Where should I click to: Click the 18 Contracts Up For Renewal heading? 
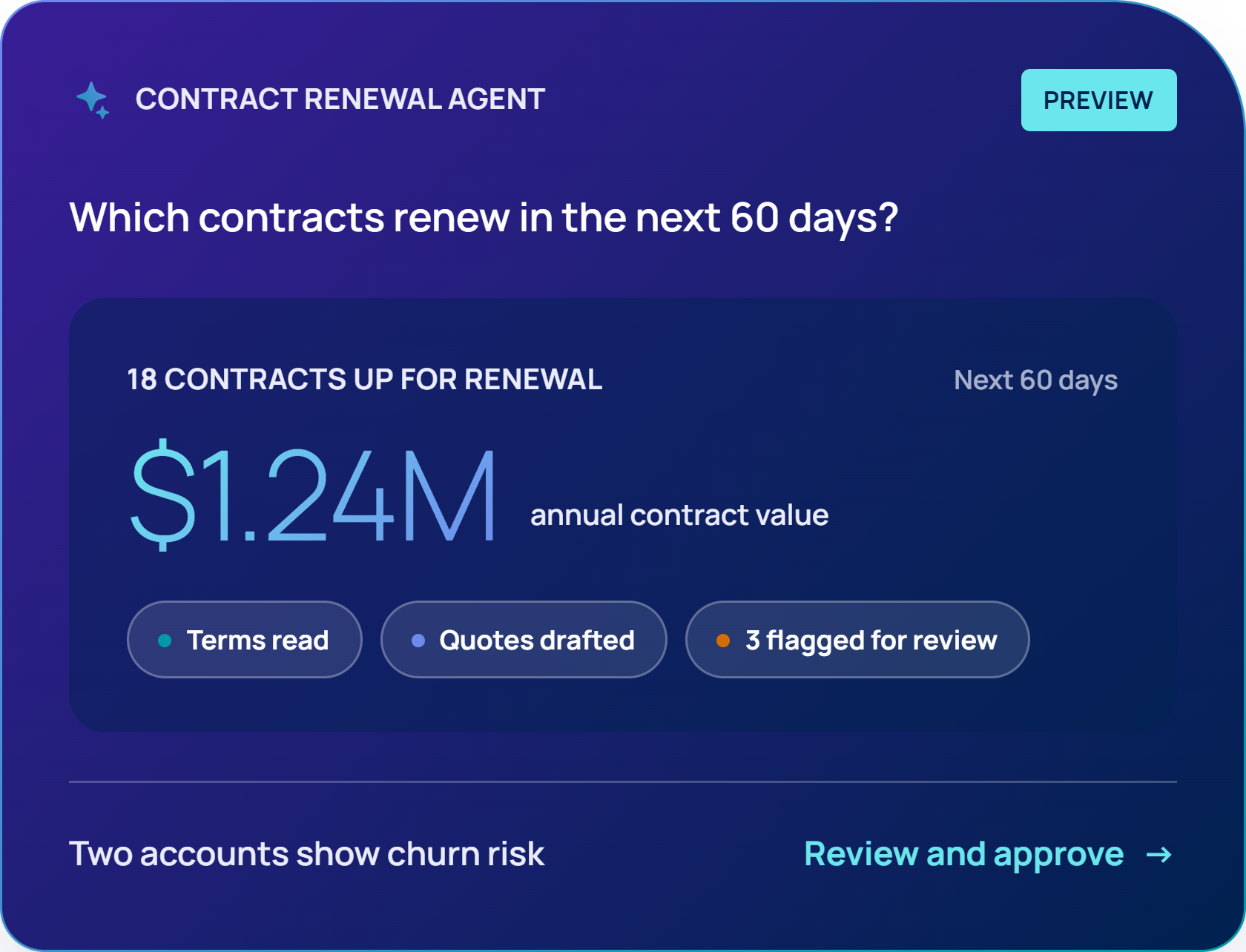[x=365, y=380]
